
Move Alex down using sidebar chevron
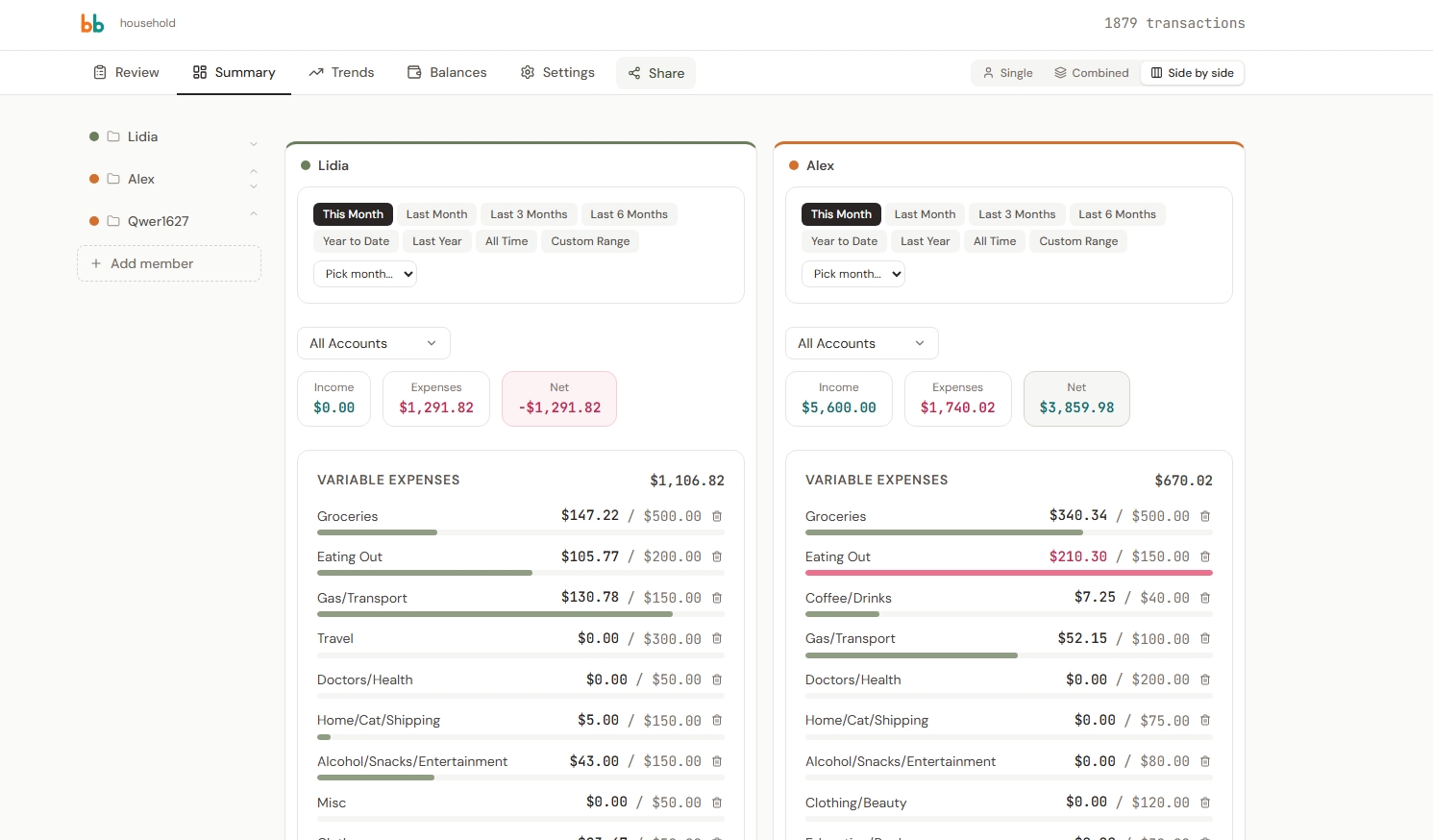pos(254,186)
